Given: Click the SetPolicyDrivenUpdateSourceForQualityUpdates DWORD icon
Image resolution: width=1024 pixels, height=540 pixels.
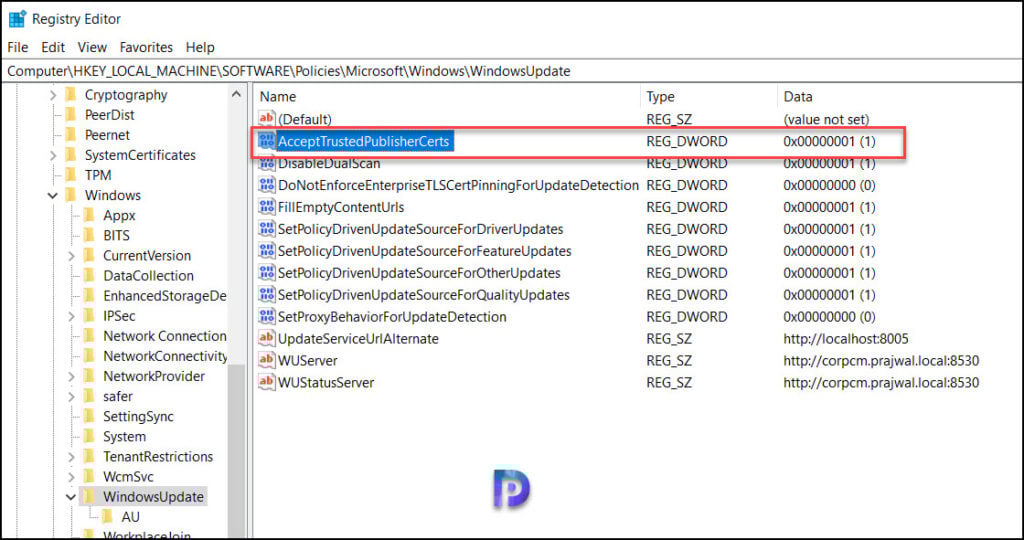Looking at the screenshot, I should 266,294.
